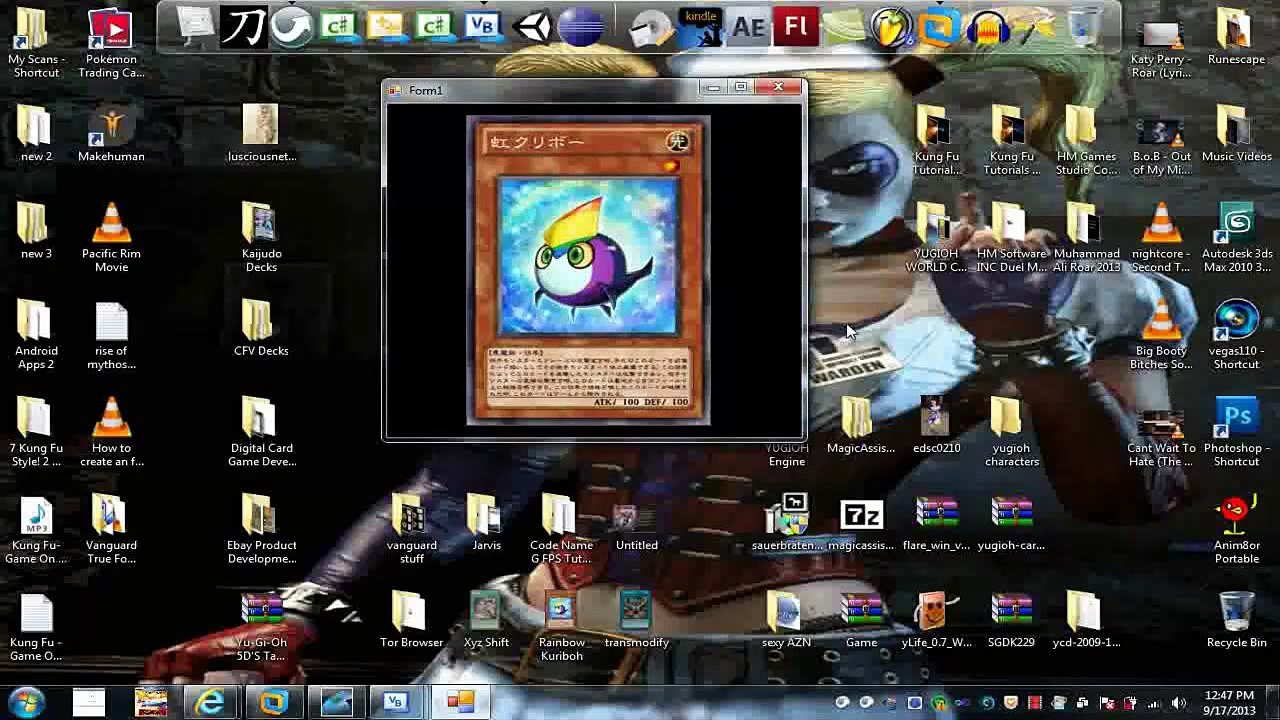The width and height of the screenshot is (1280, 720).
Task: Open sauerbraten installer icon
Action: tap(787, 523)
